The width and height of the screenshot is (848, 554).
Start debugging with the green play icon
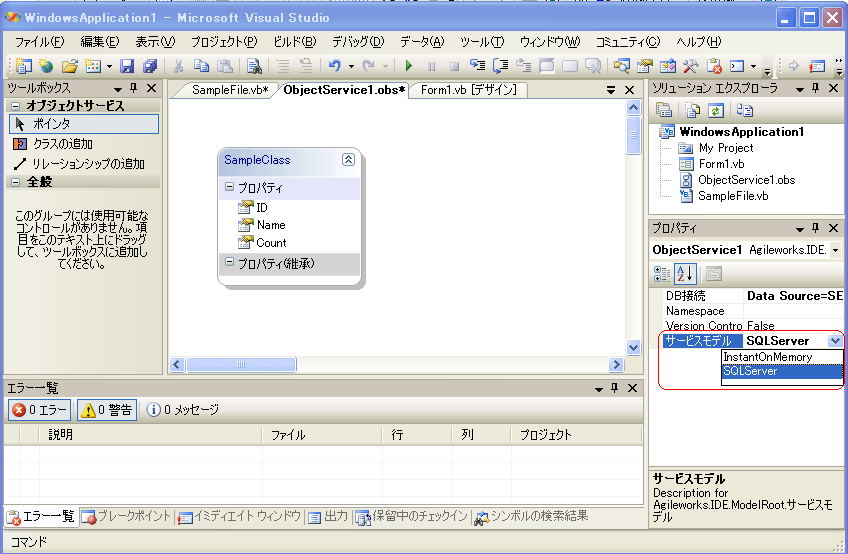pyautogui.click(x=409, y=66)
